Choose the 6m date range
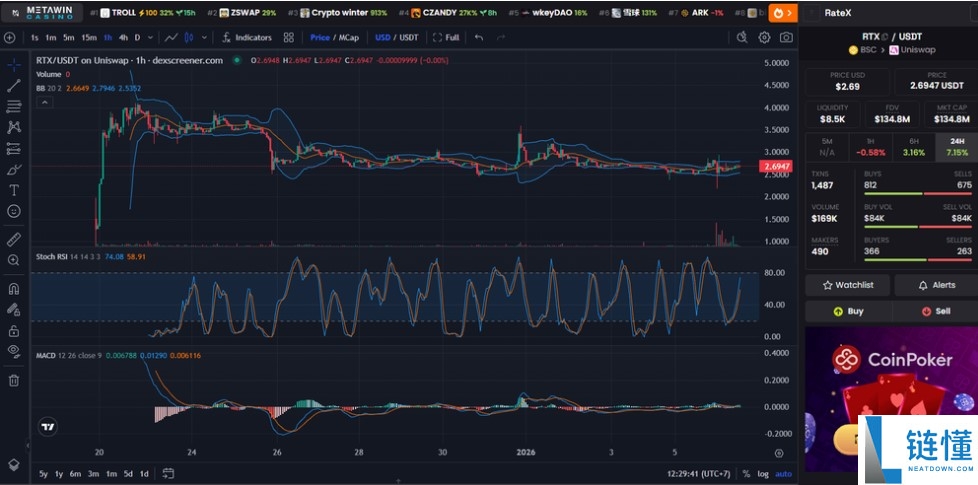This screenshot has width=978, height=485. click(x=75, y=474)
